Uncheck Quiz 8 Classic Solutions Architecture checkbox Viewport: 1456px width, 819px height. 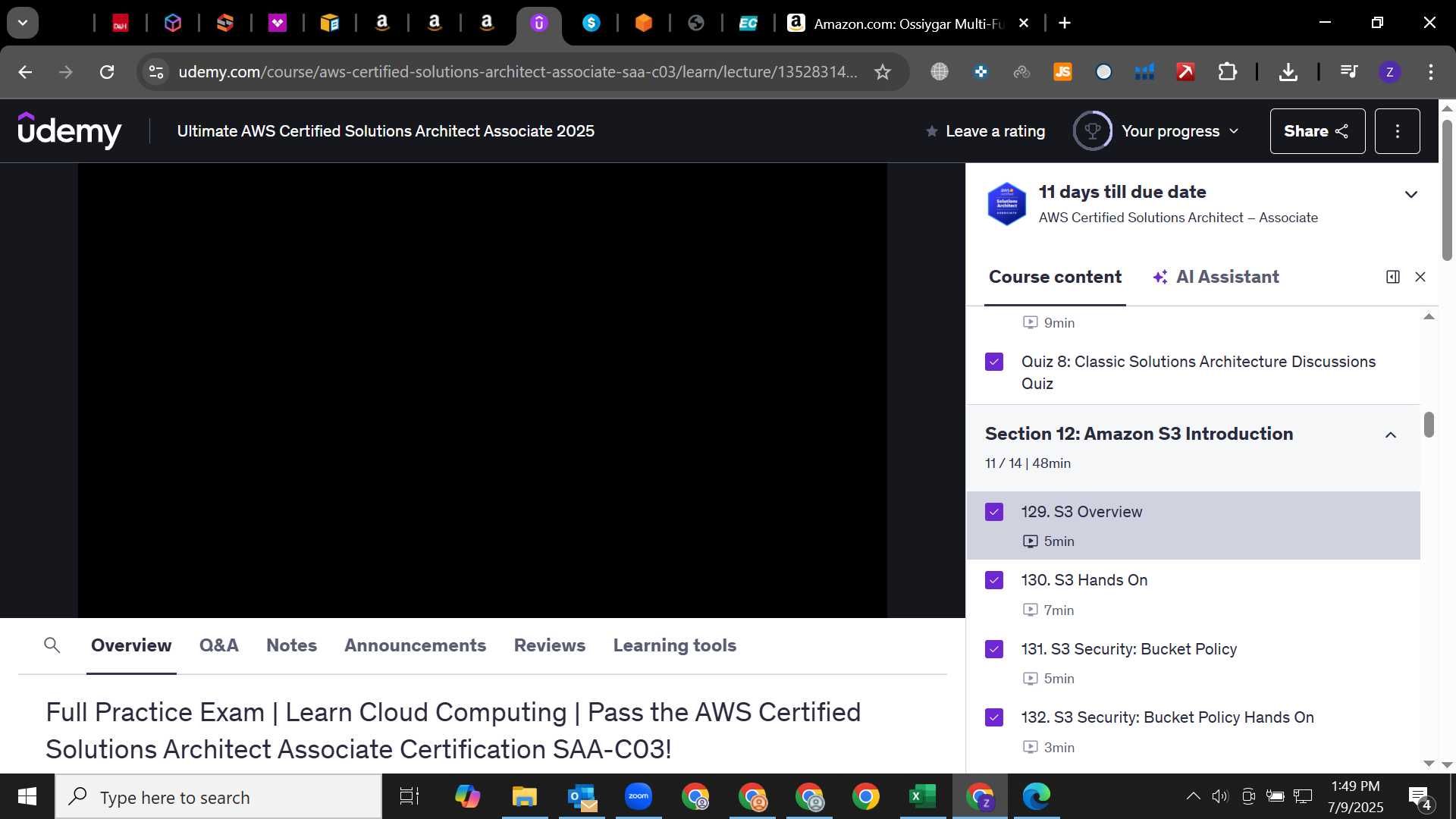point(994,362)
